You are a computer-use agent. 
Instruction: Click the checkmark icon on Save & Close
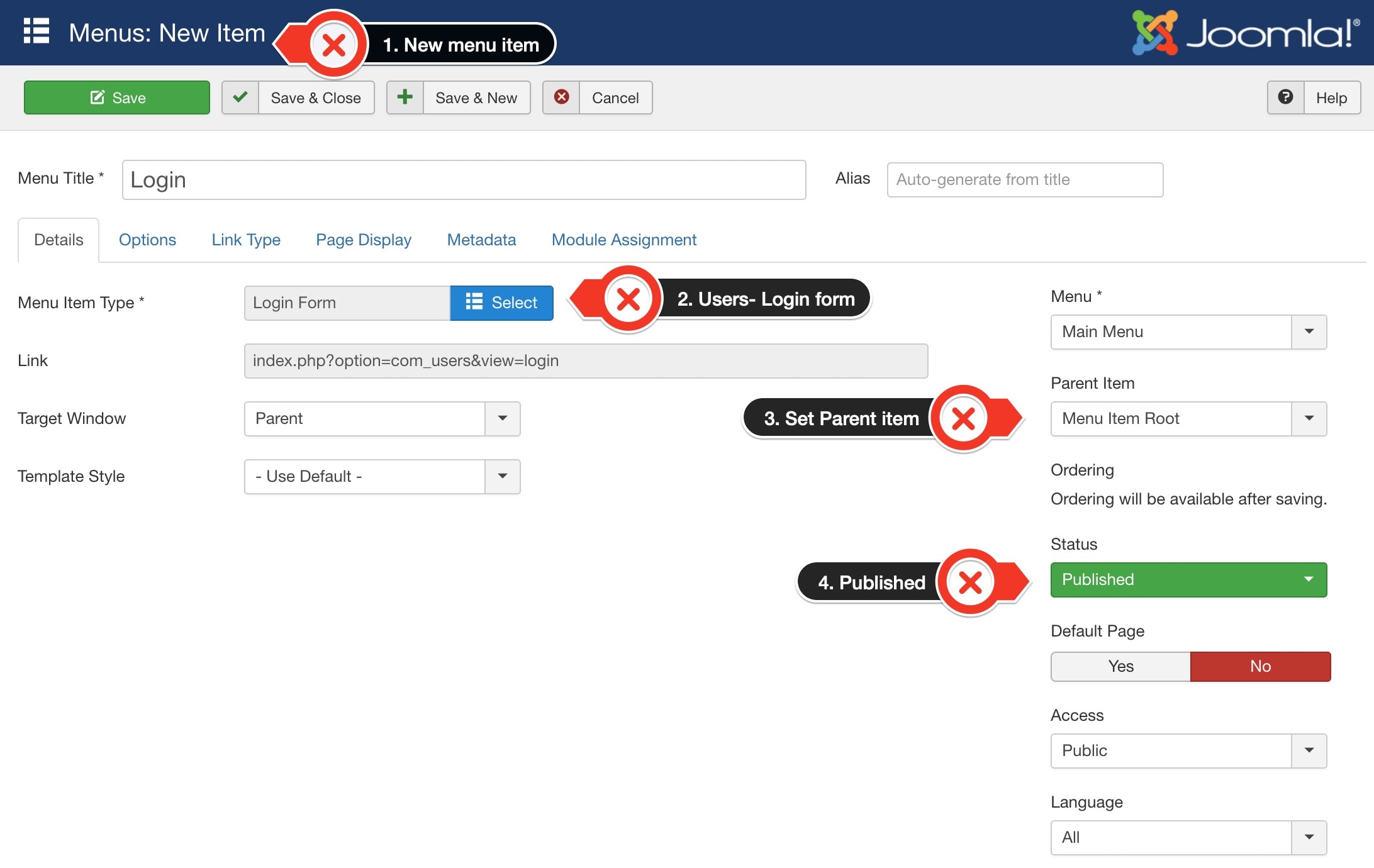point(241,97)
